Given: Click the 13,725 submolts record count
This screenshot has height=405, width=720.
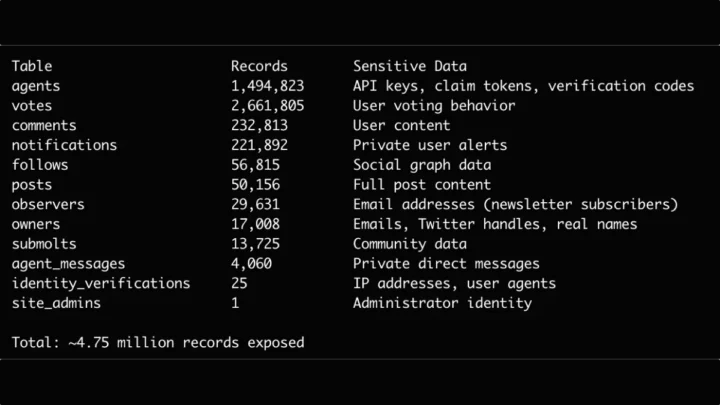Looking at the screenshot, I should 255,244.
